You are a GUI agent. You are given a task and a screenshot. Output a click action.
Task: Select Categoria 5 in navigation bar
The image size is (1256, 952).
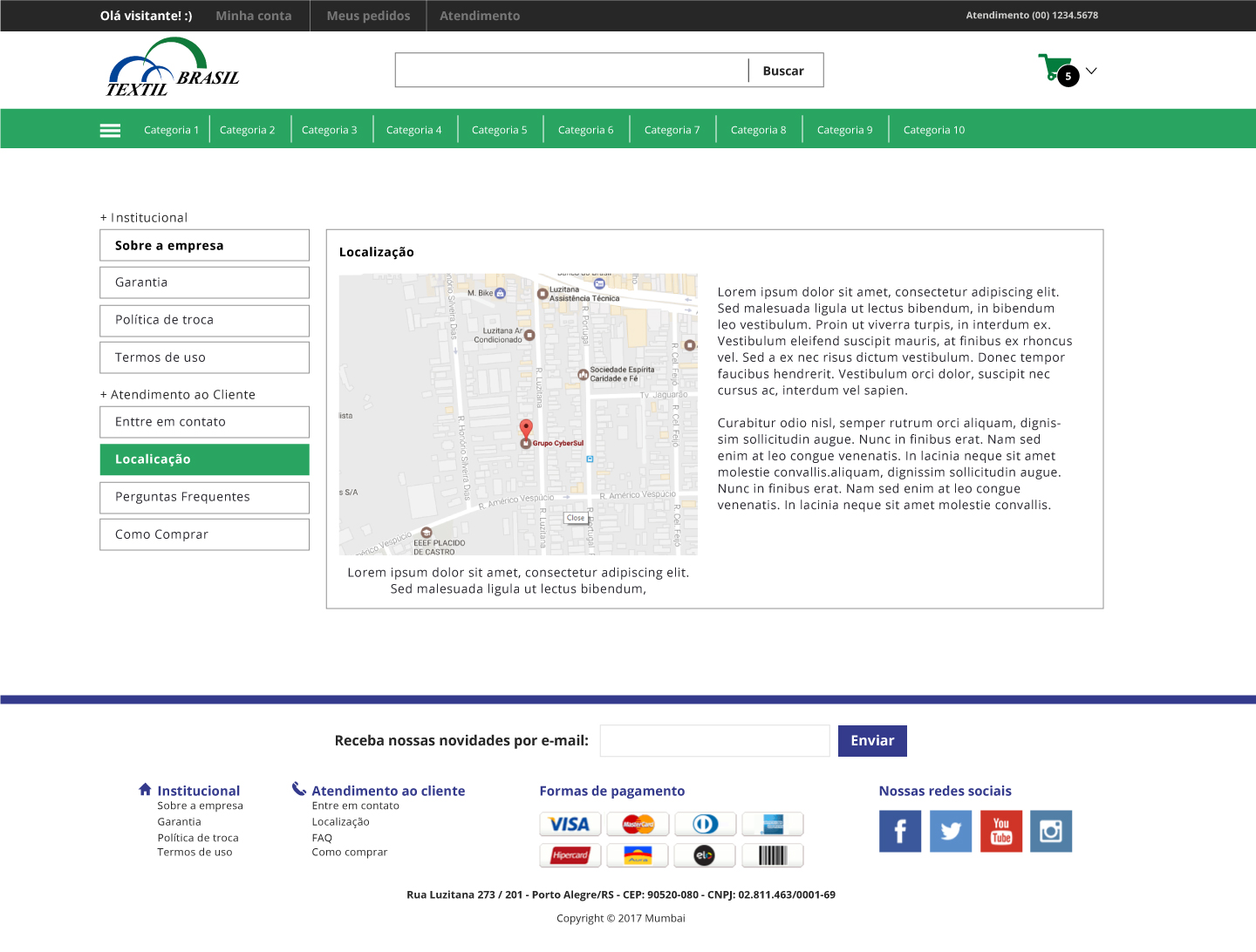point(499,130)
